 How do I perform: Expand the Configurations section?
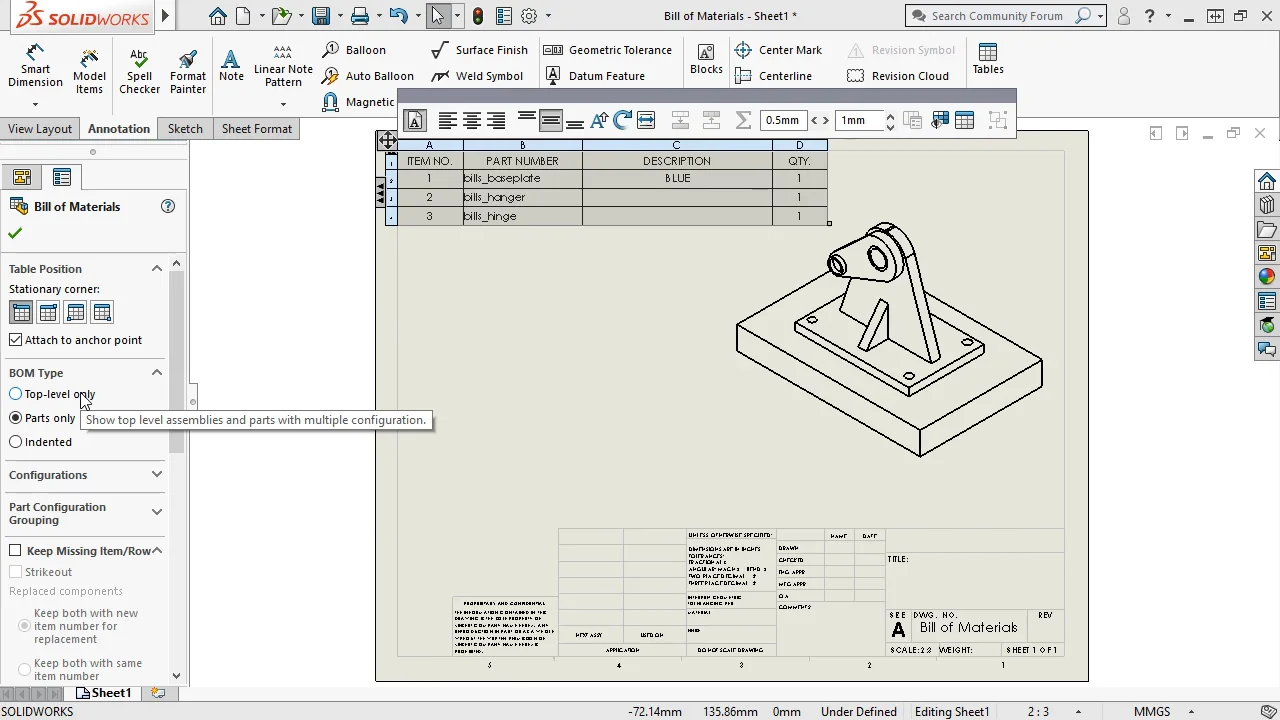pos(157,475)
